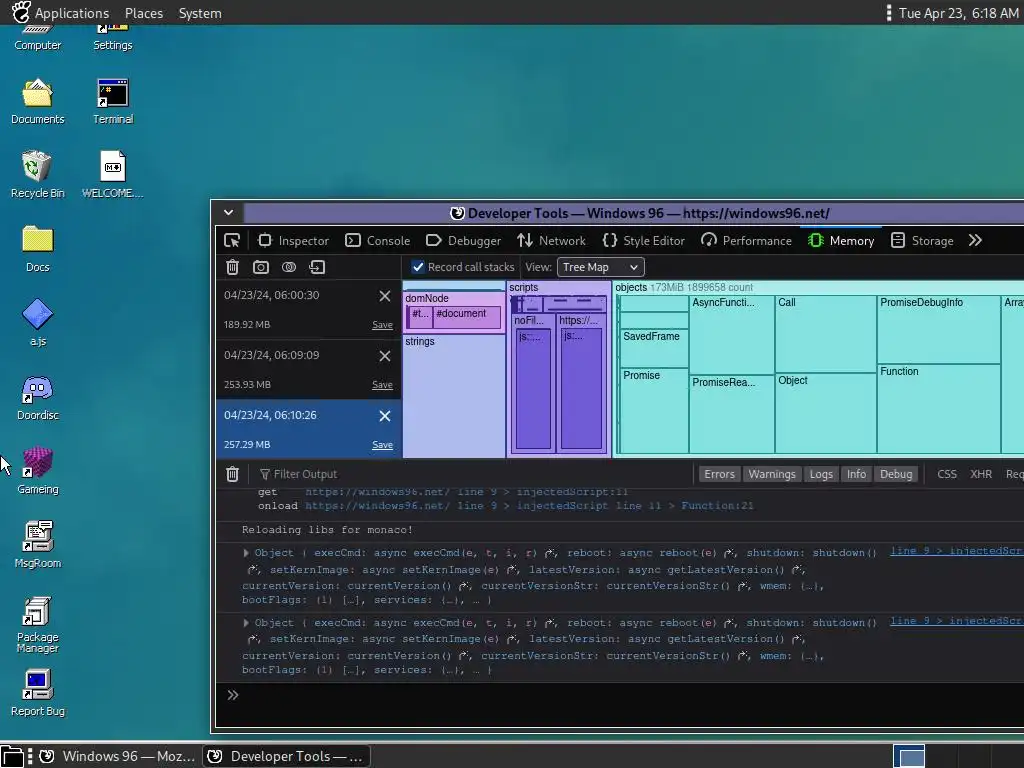The width and height of the screenshot is (1024, 768).
Task: Open the Computer desktop icon
Action: click(37, 37)
